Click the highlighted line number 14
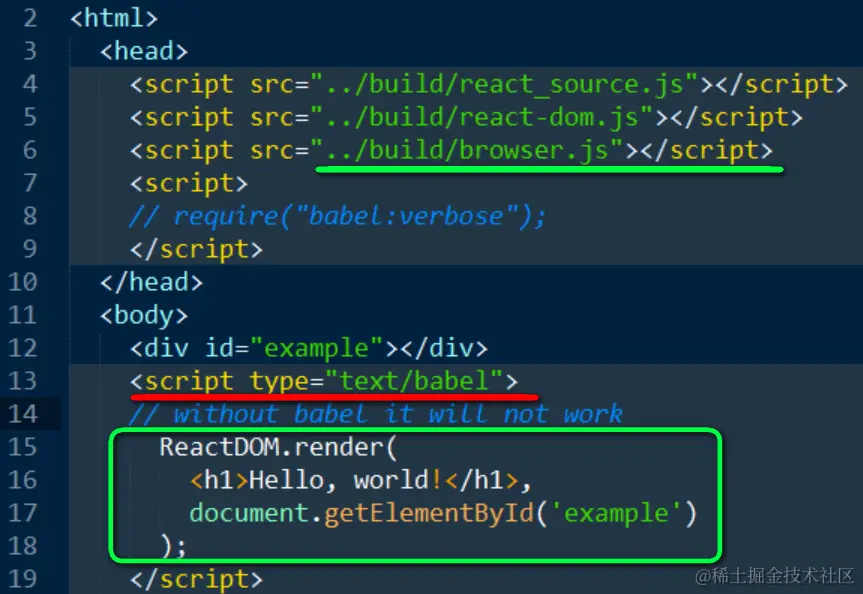The height and width of the screenshot is (594, 863). click(x=23, y=414)
